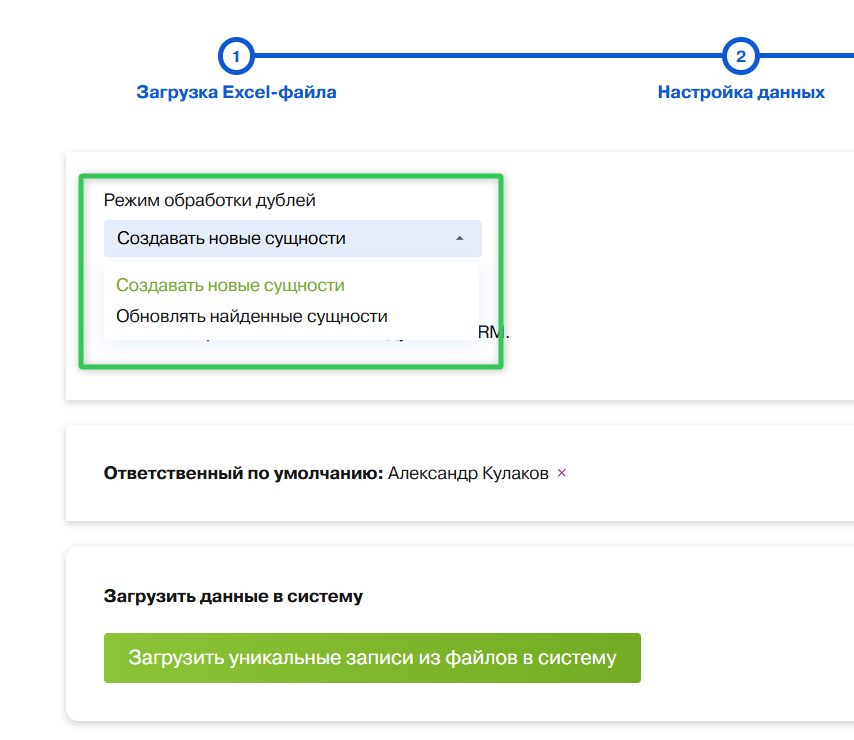The height and width of the screenshot is (740, 854).
Task: Choose "Обновлять найденные сущности" option
Action: pos(251,316)
